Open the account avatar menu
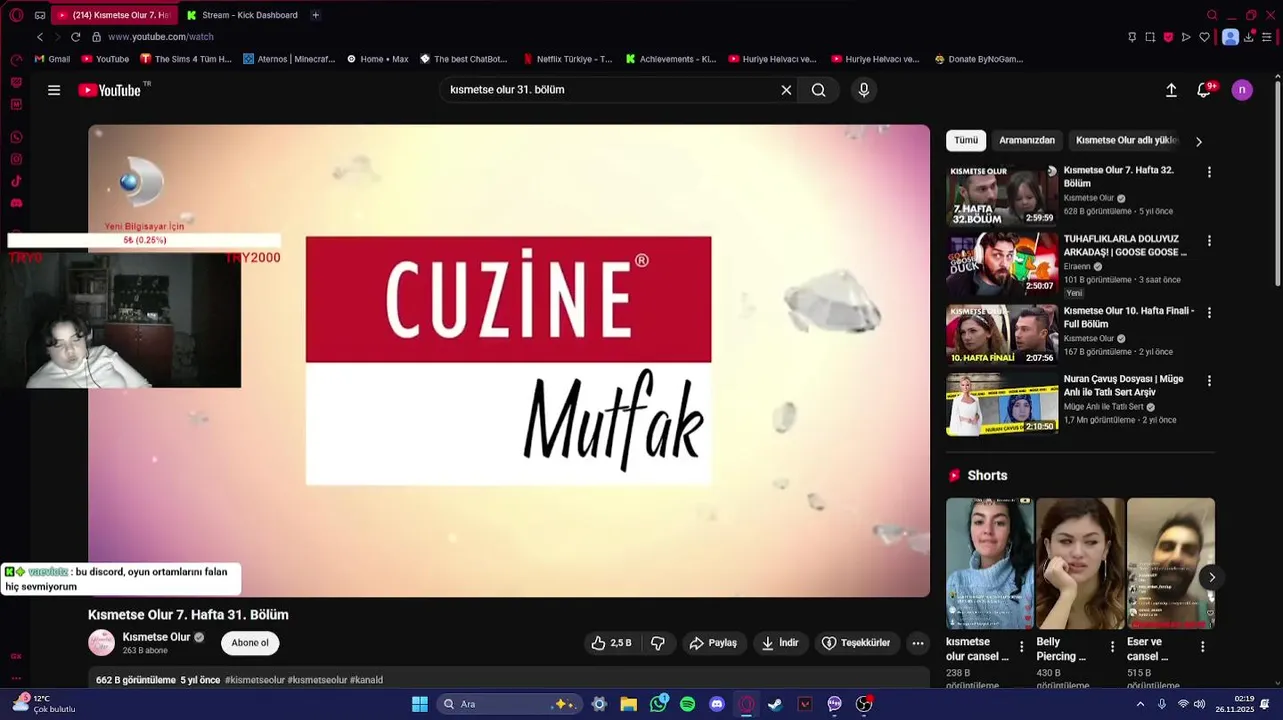The image size is (1283, 720). 1242,90
